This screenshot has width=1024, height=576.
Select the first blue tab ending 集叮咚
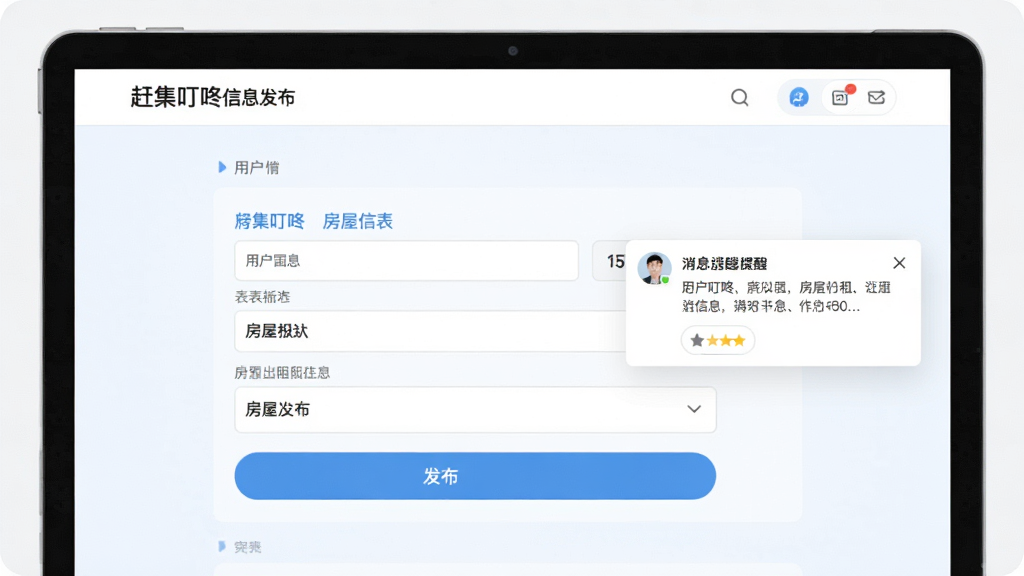tap(270, 221)
